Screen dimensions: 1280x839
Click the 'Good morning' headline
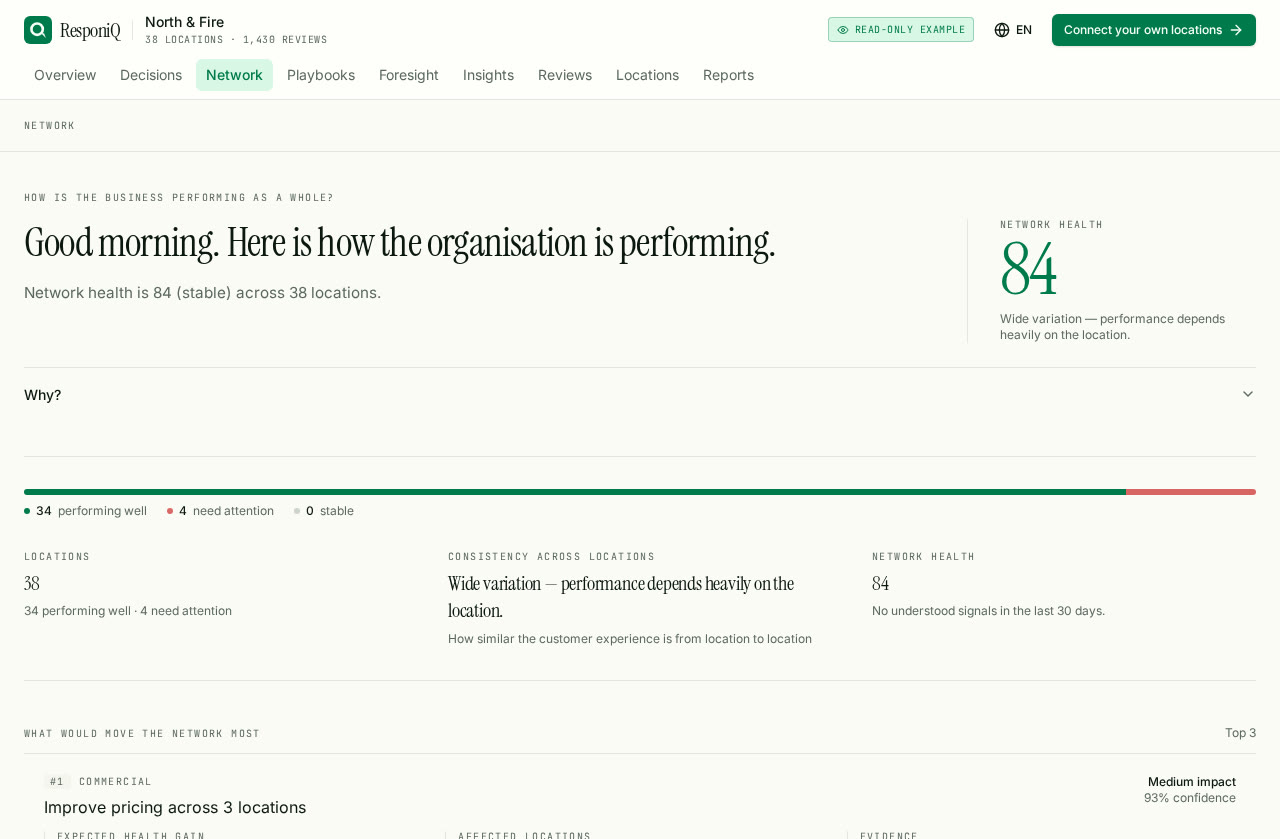click(x=400, y=243)
